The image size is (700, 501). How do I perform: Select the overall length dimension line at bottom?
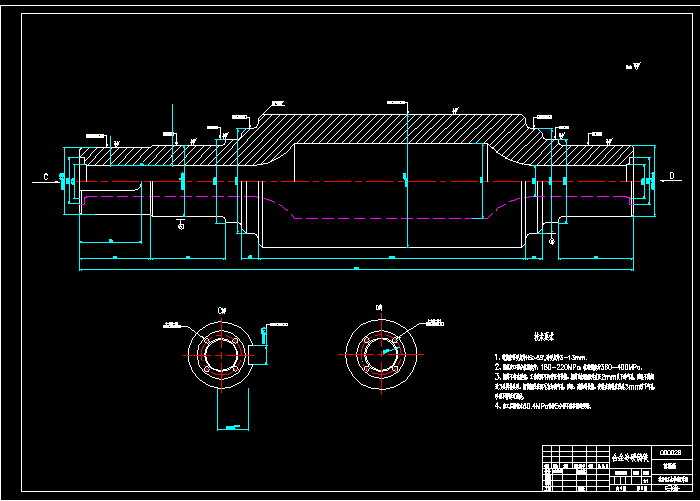356,270
